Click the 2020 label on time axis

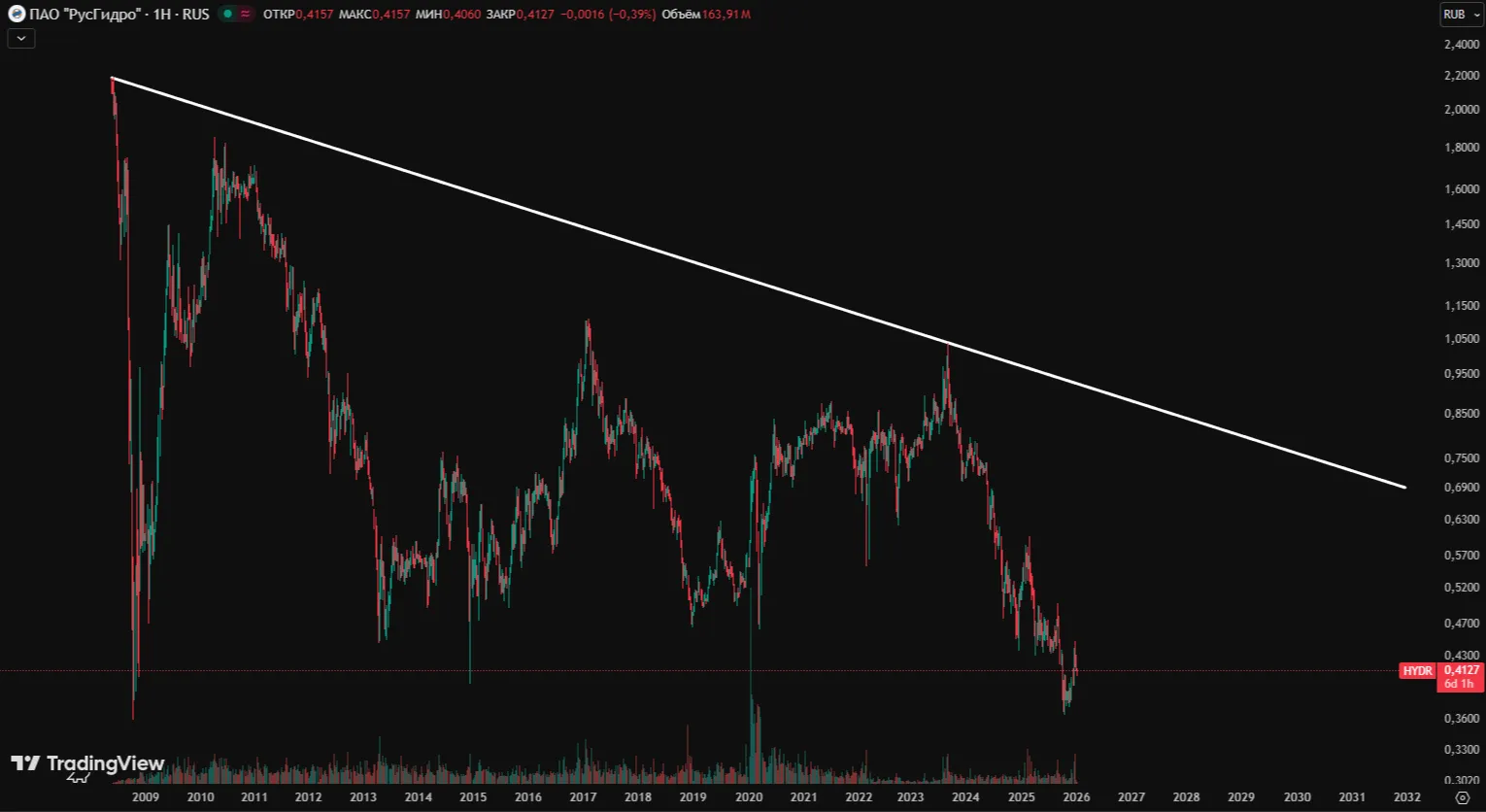(749, 797)
